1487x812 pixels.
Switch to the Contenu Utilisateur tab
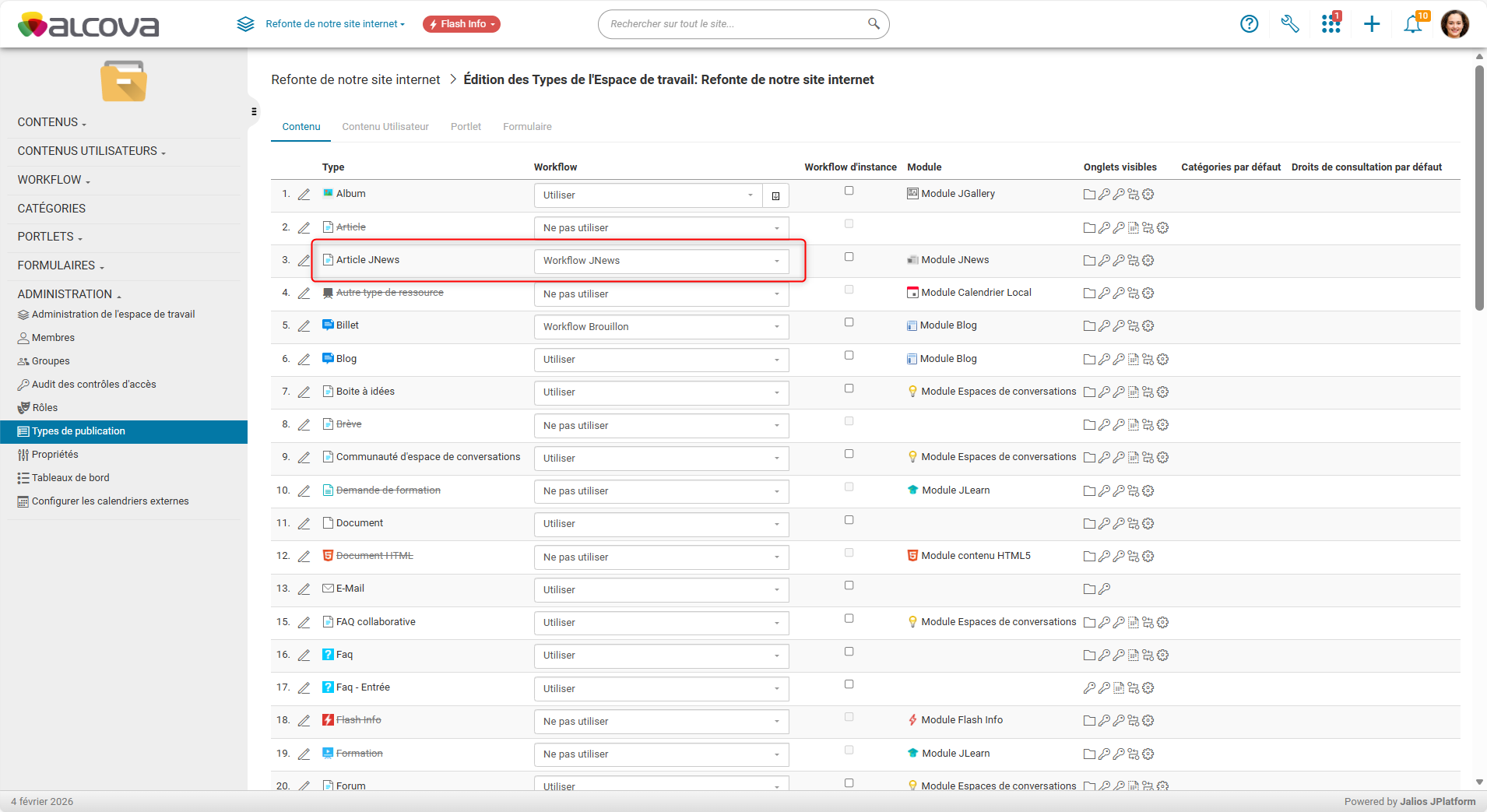click(x=385, y=127)
